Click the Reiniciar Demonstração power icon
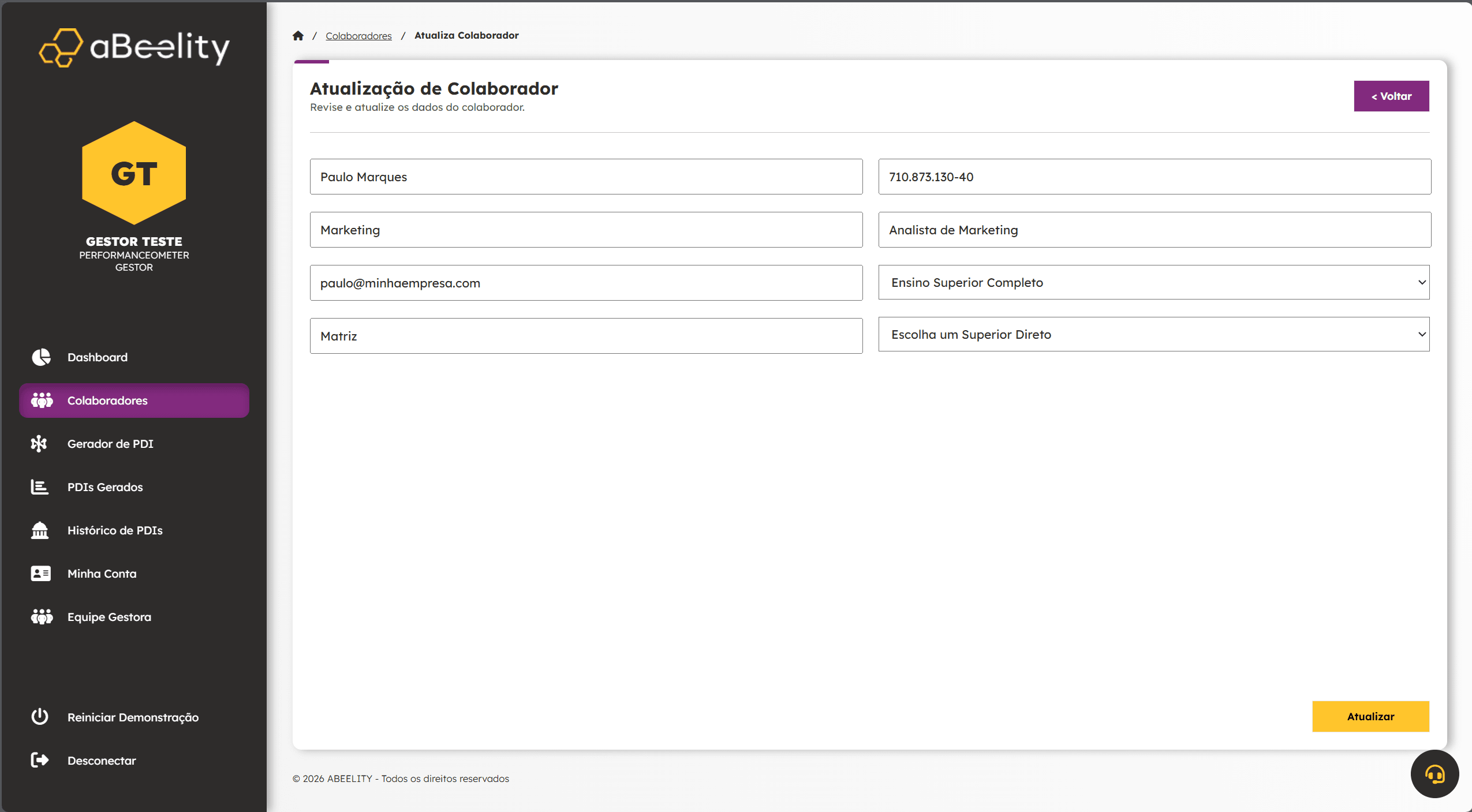The width and height of the screenshot is (1472, 812). [x=39, y=717]
